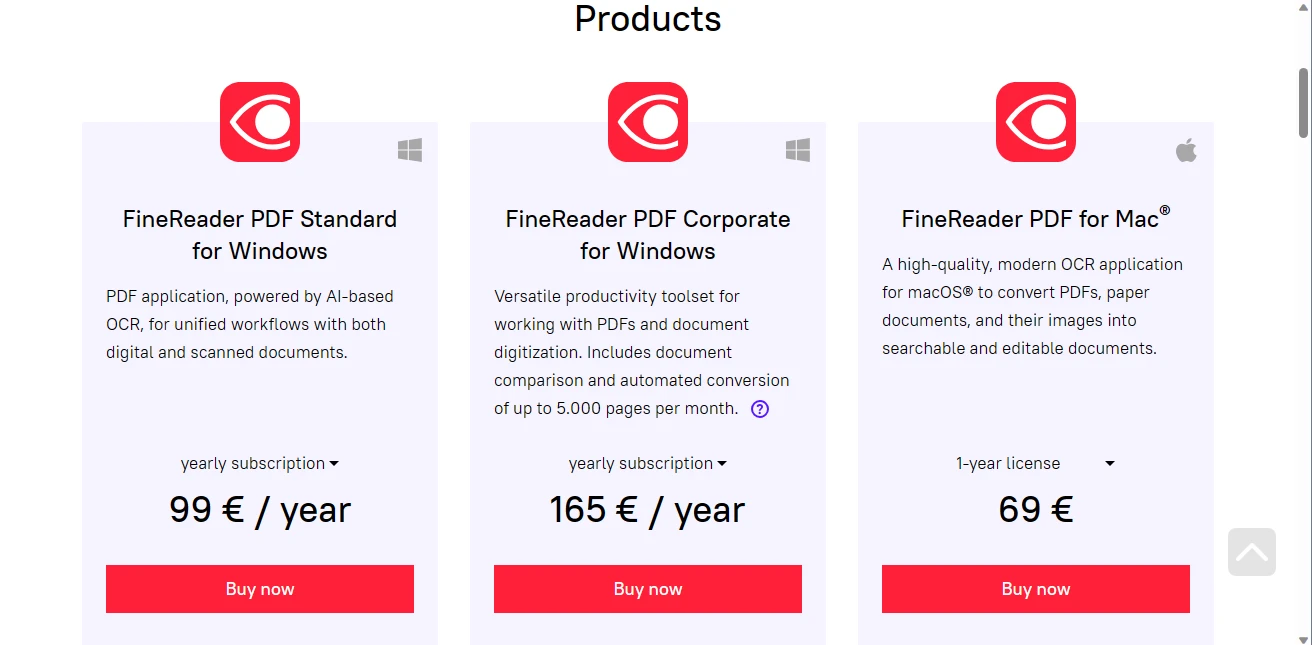Screen dimensions: 1312x645
Task: Click the FineReader PDF Standard for Windows title
Action: pyautogui.click(x=260, y=234)
